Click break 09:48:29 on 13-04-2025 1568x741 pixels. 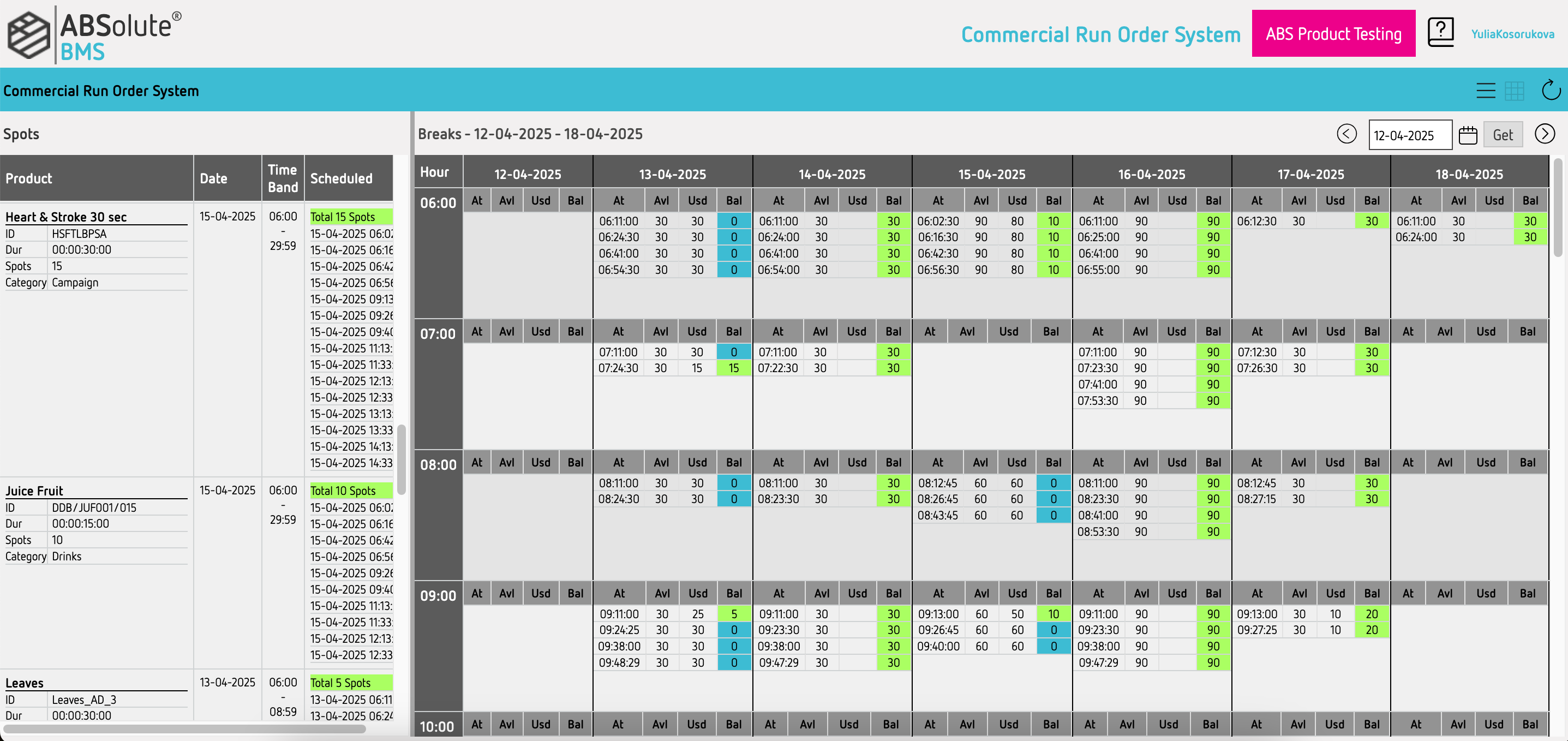click(x=619, y=662)
